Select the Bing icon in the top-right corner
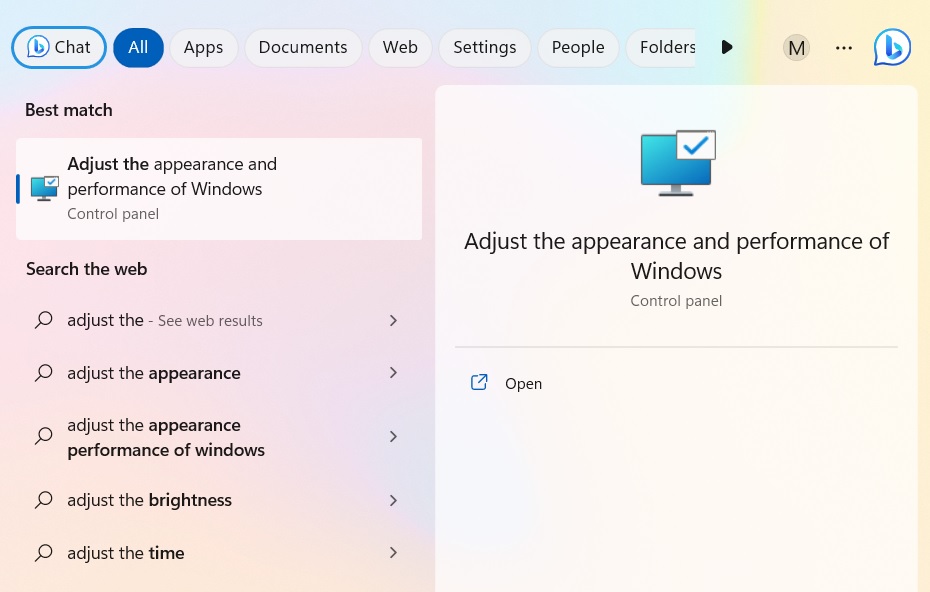 pyautogui.click(x=891, y=47)
